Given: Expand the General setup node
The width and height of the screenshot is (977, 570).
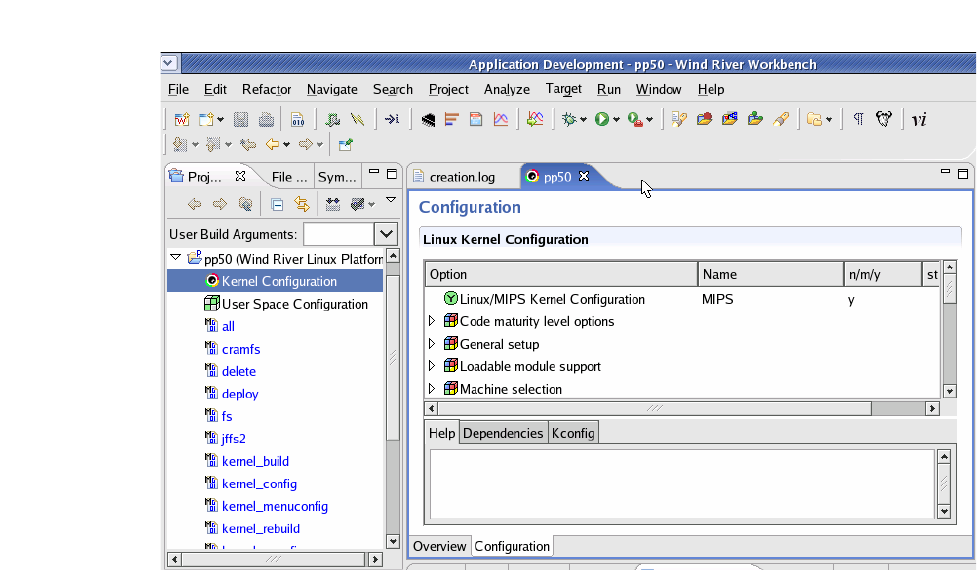Looking at the screenshot, I should point(432,344).
